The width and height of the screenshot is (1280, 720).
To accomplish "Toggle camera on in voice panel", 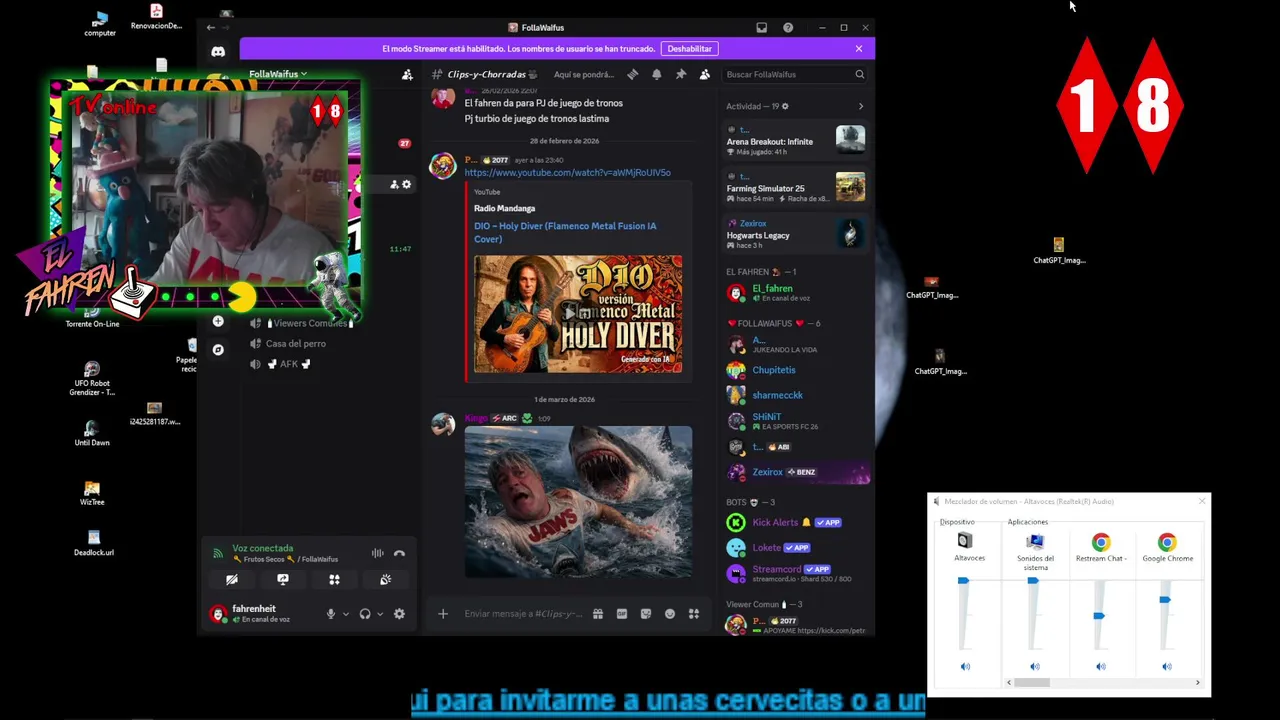I will pyautogui.click(x=232, y=579).
